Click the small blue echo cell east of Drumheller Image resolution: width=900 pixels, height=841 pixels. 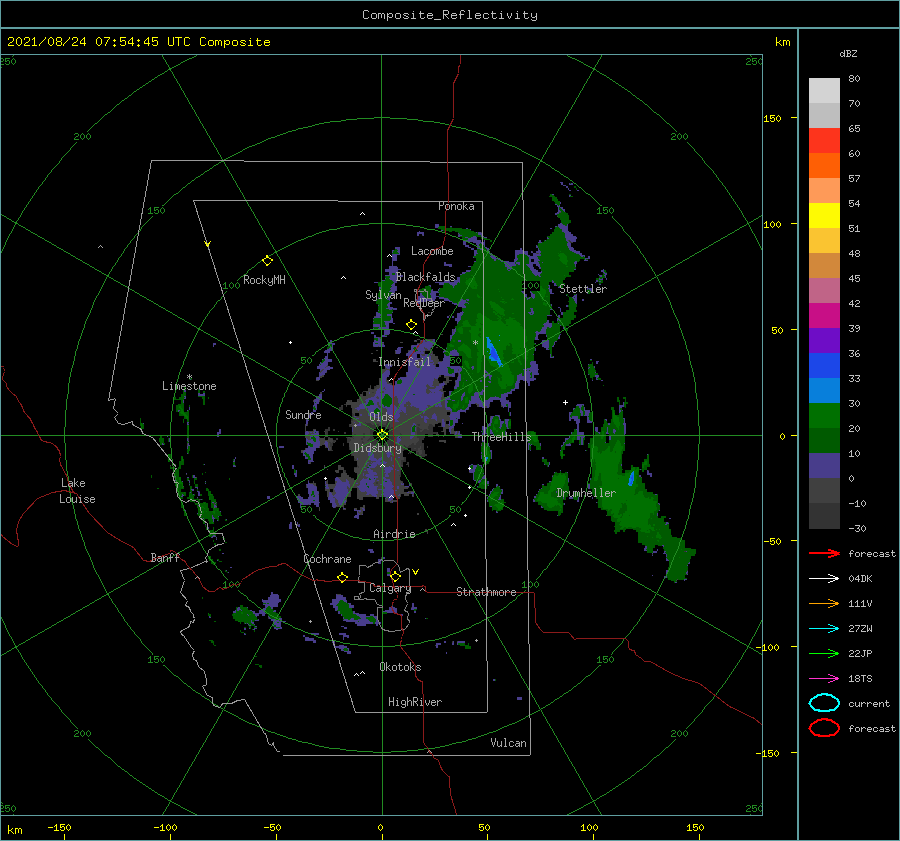coord(631,478)
